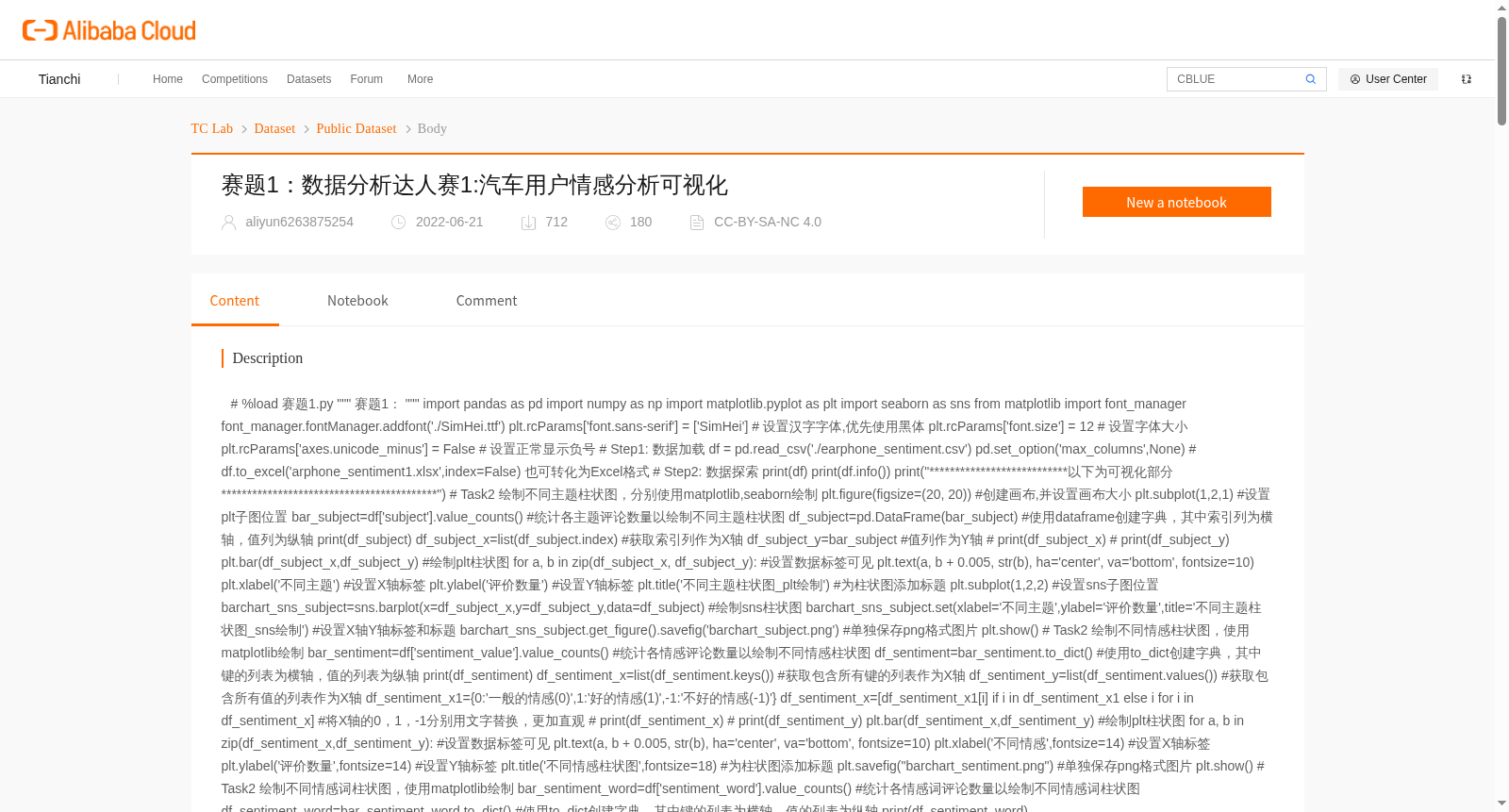Click the search magnifier icon
The image size is (1509, 812).
coord(1310,79)
